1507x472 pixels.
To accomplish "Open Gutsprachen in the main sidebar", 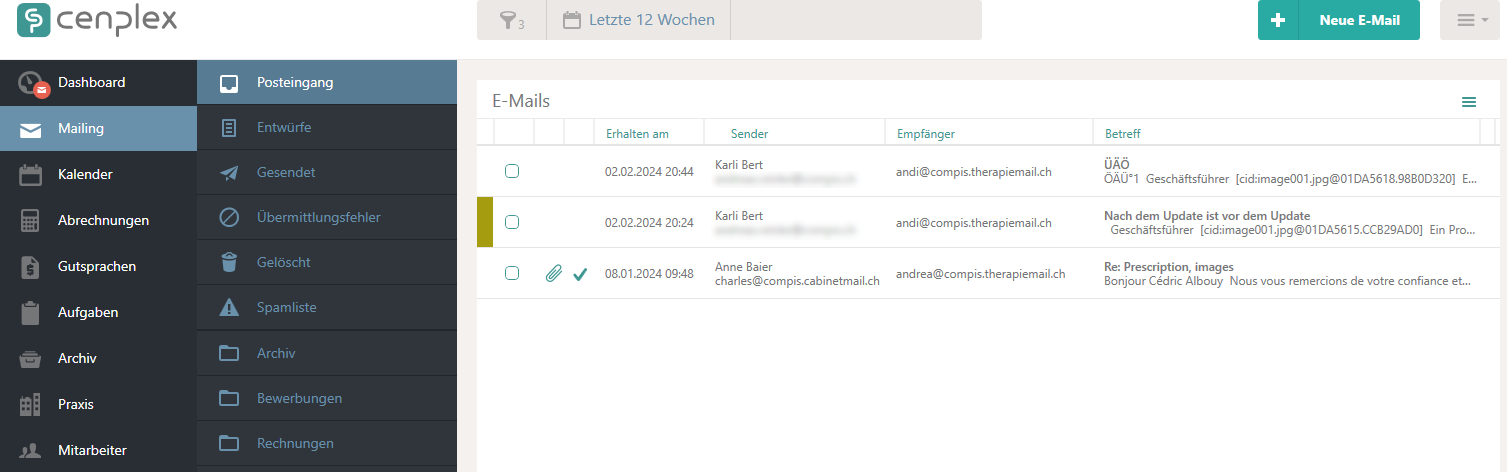I will click(x=98, y=266).
